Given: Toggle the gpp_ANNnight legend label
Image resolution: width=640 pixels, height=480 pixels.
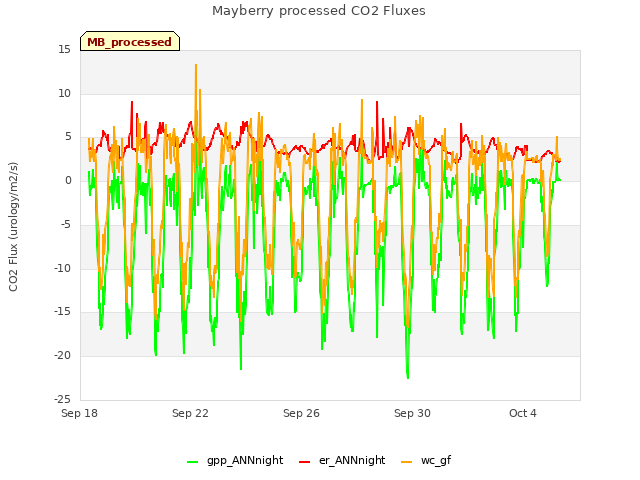Looking at the screenshot, I should pyautogui.click(x=245, y=460).
